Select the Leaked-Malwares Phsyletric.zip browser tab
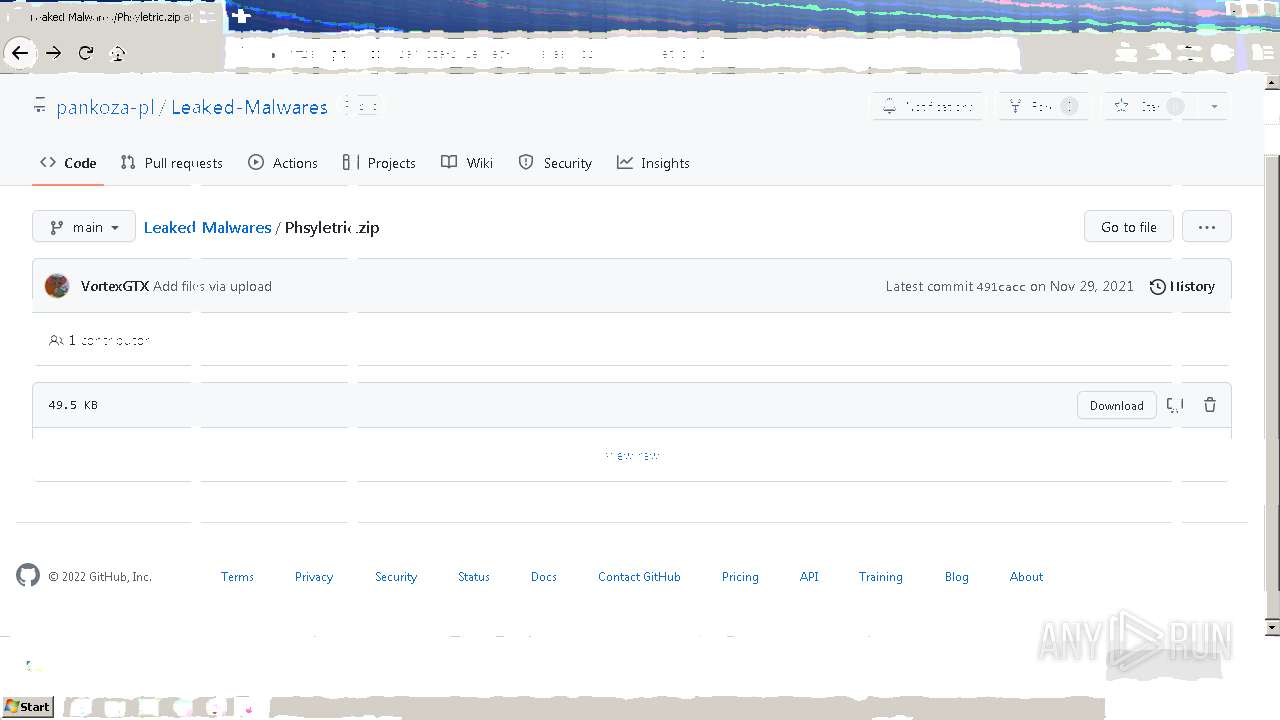 (110, 17)
